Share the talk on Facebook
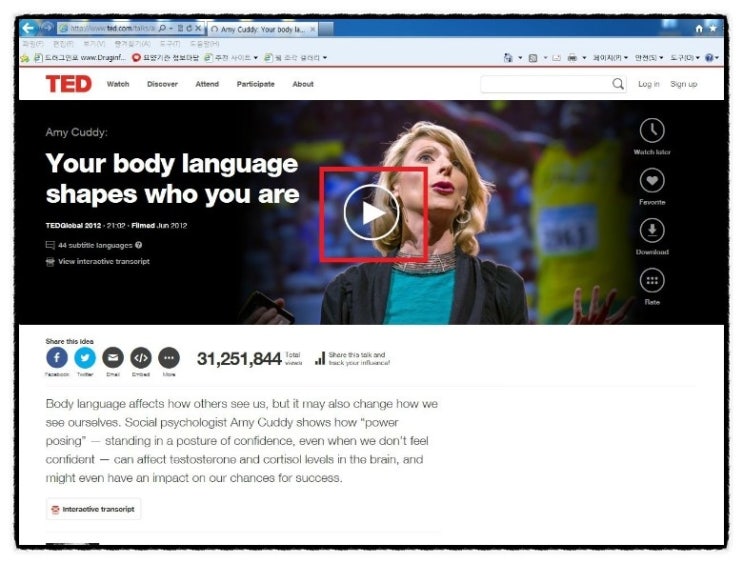The height and width of the screenshot is (564, 743). [x=57, y=358]
